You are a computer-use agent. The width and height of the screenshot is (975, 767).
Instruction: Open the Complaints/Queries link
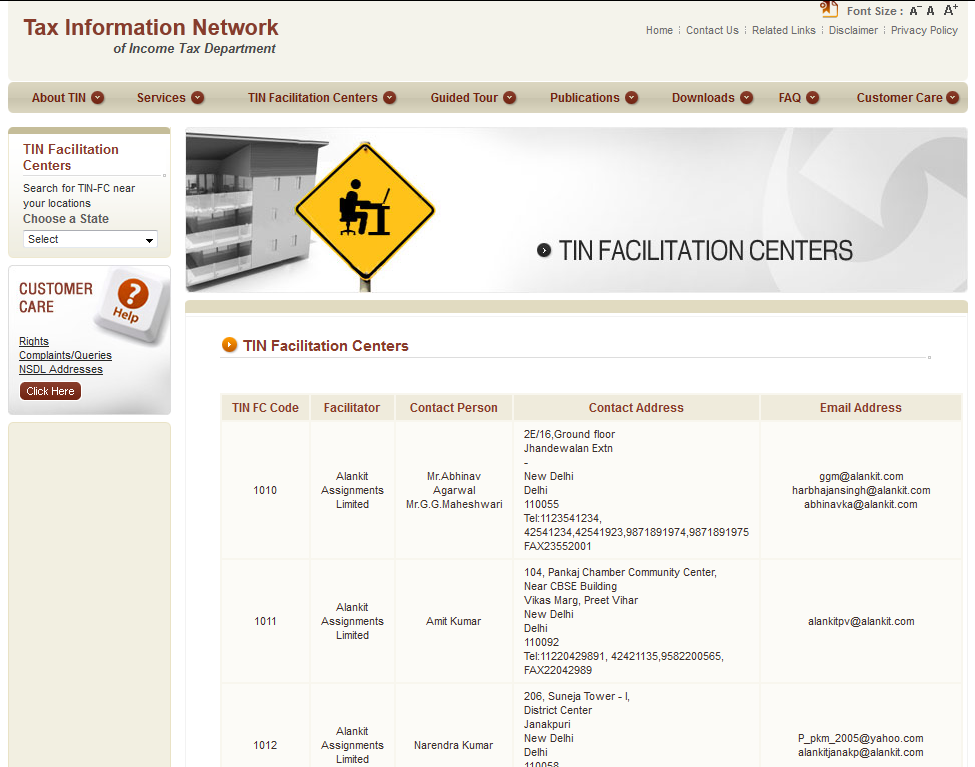(x=65, y=355)
